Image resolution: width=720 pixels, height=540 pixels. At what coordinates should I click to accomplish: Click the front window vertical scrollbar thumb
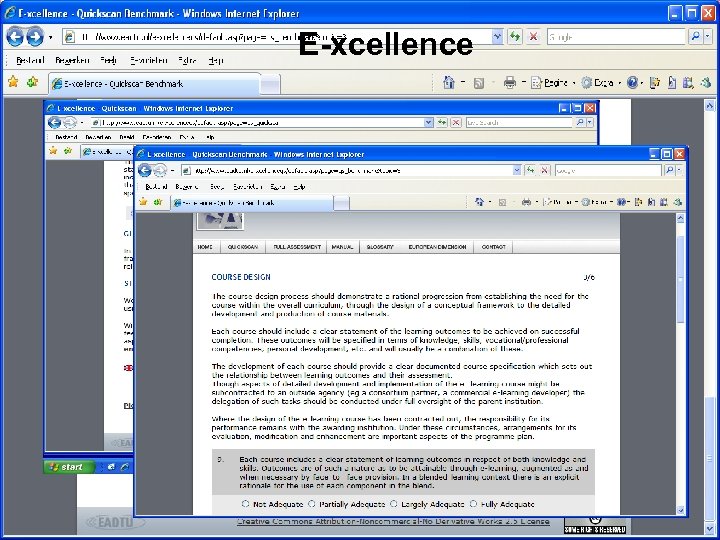click(x=681, y=278)
